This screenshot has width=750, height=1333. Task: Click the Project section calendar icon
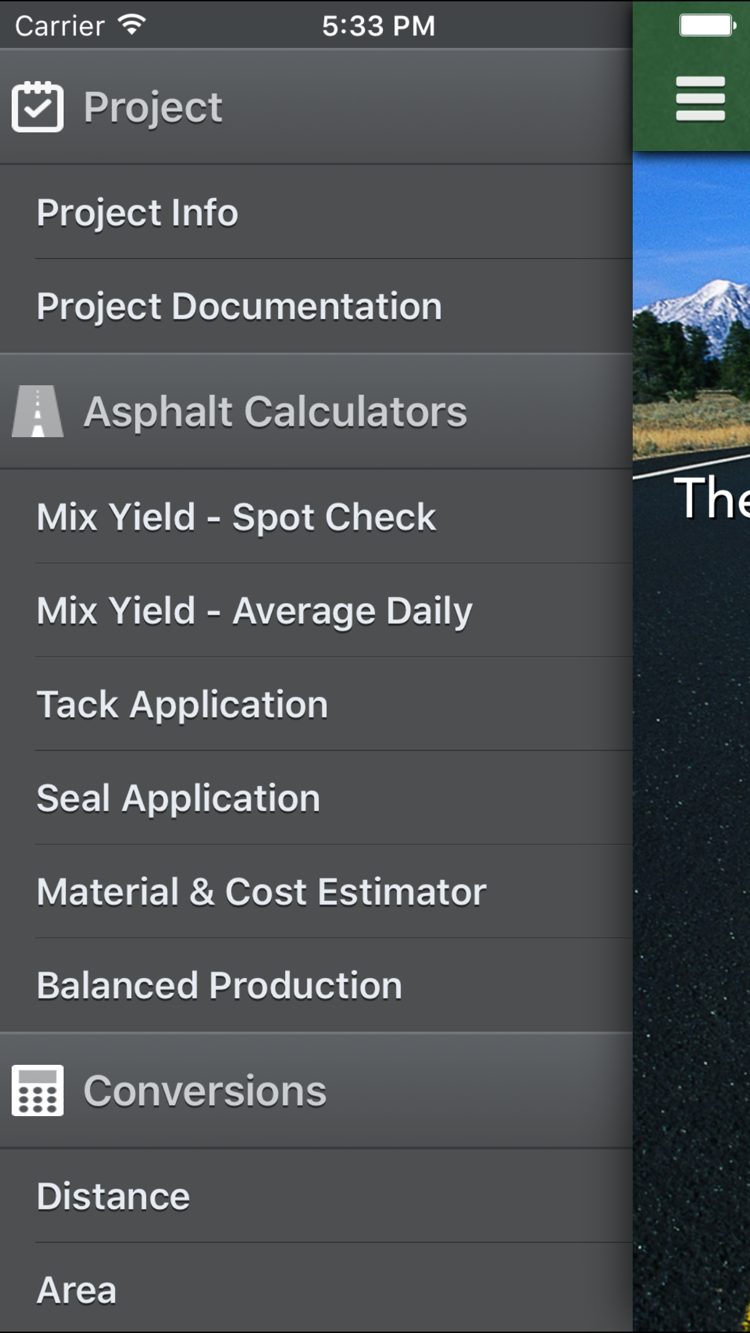pyautogui.click(x=37, y=107)
